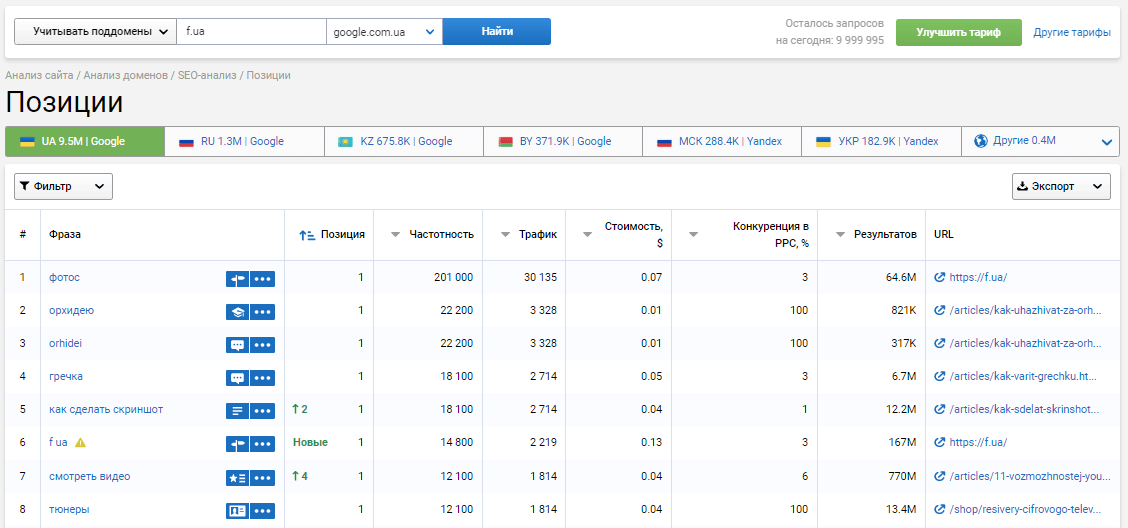Screen dimensions: 1128x528
Task: Open the SEO-анализ breadcrumb
Action: coord(207,75)
